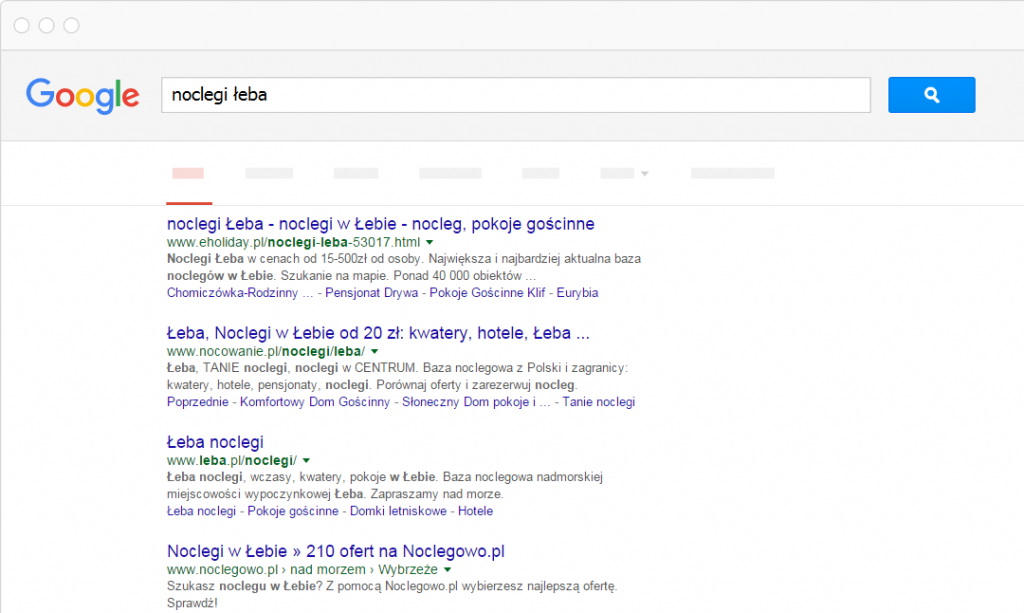Open 'Pensjonat Drywa' sitelink
1024x613 pixels.
click(372, 292)
